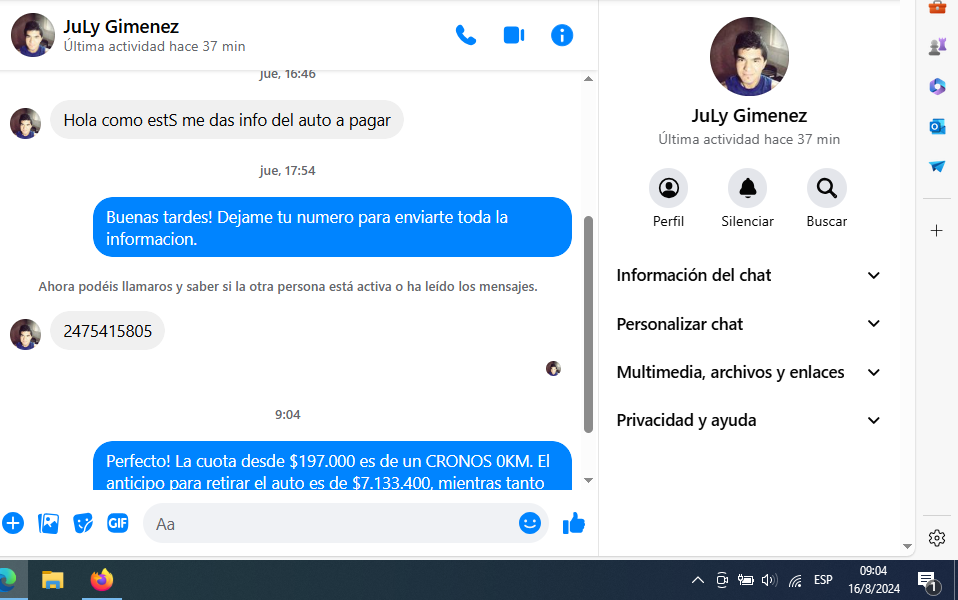958x600 pixels.
Task: Click the 'Perfecto! La cuota desde' message
Action: [x=332, y=466]
